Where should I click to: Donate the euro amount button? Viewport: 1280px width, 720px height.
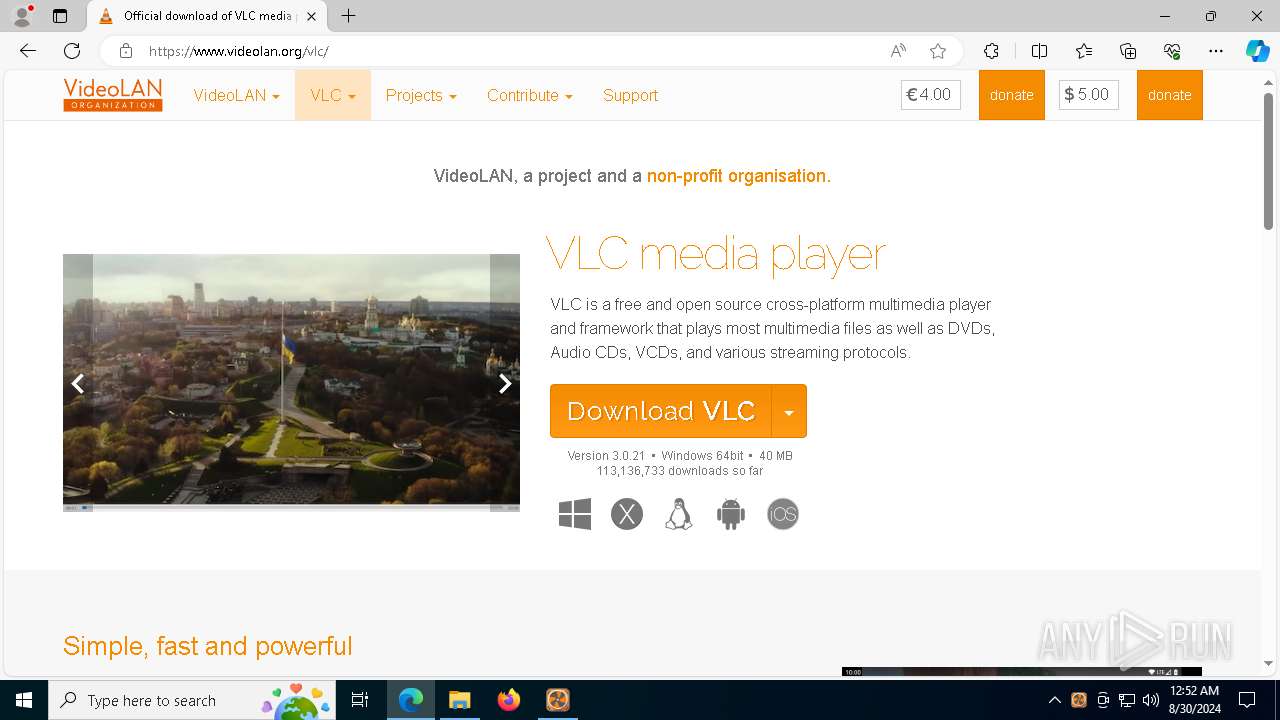coord(1011,95)
